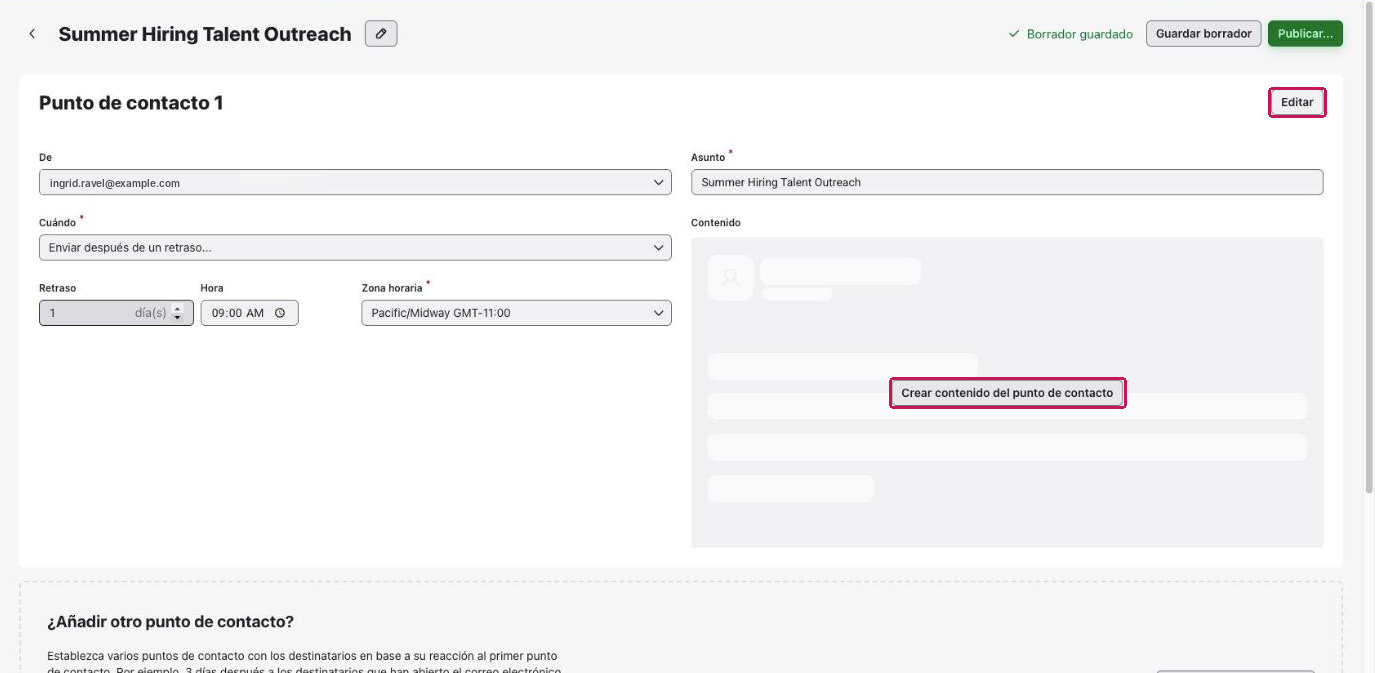Click the Hora time input field
This screenshot has height=673, width=1375.
249,313
